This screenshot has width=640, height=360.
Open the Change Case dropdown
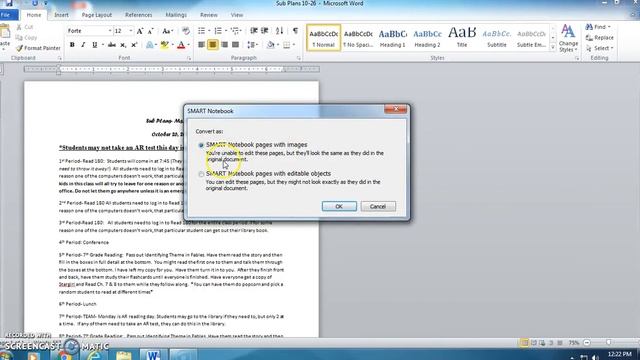click(167, 31)
